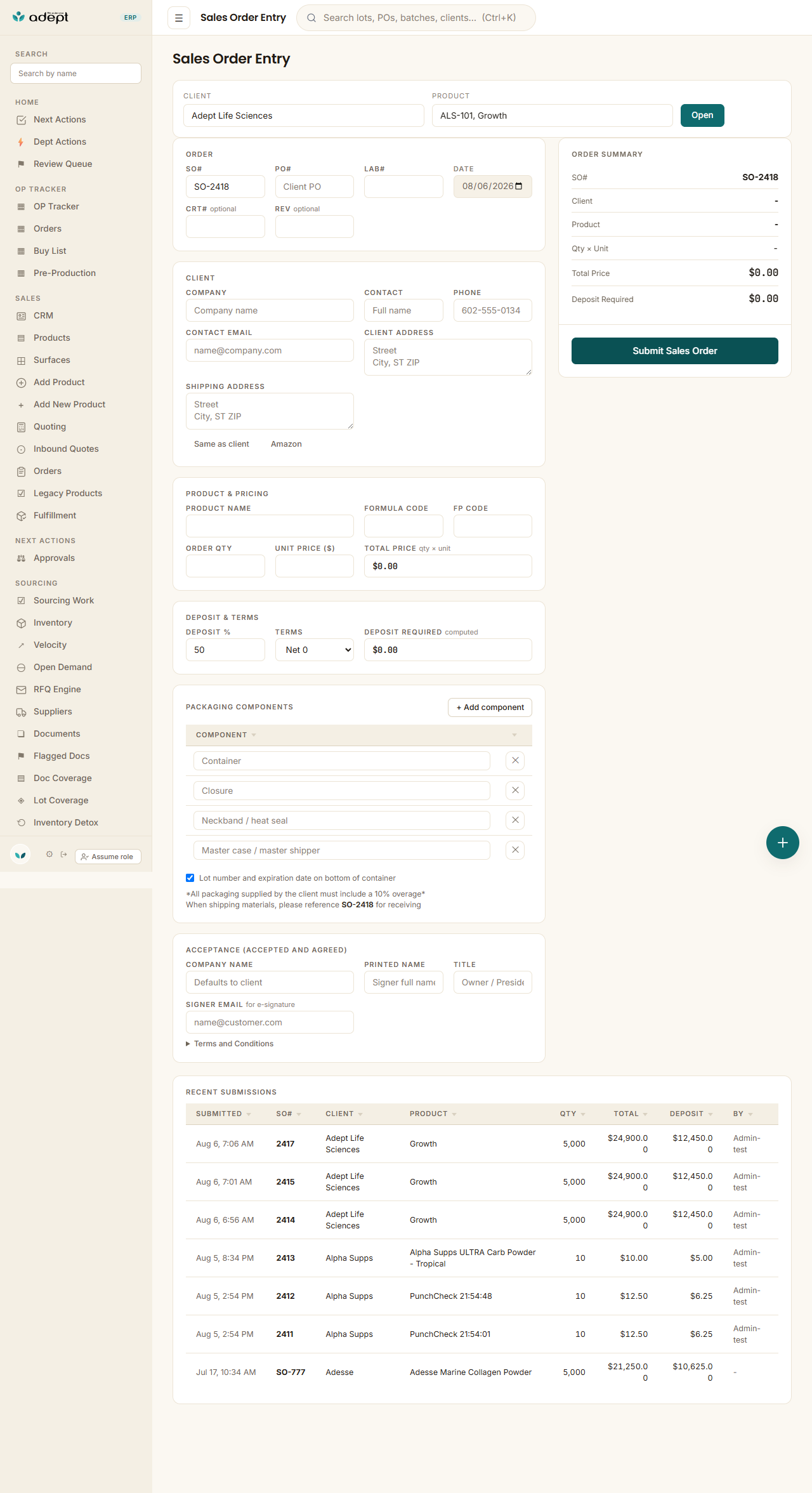Click the Amazon shipping shortcut
812x1493 pixels.
click(286, 444)
